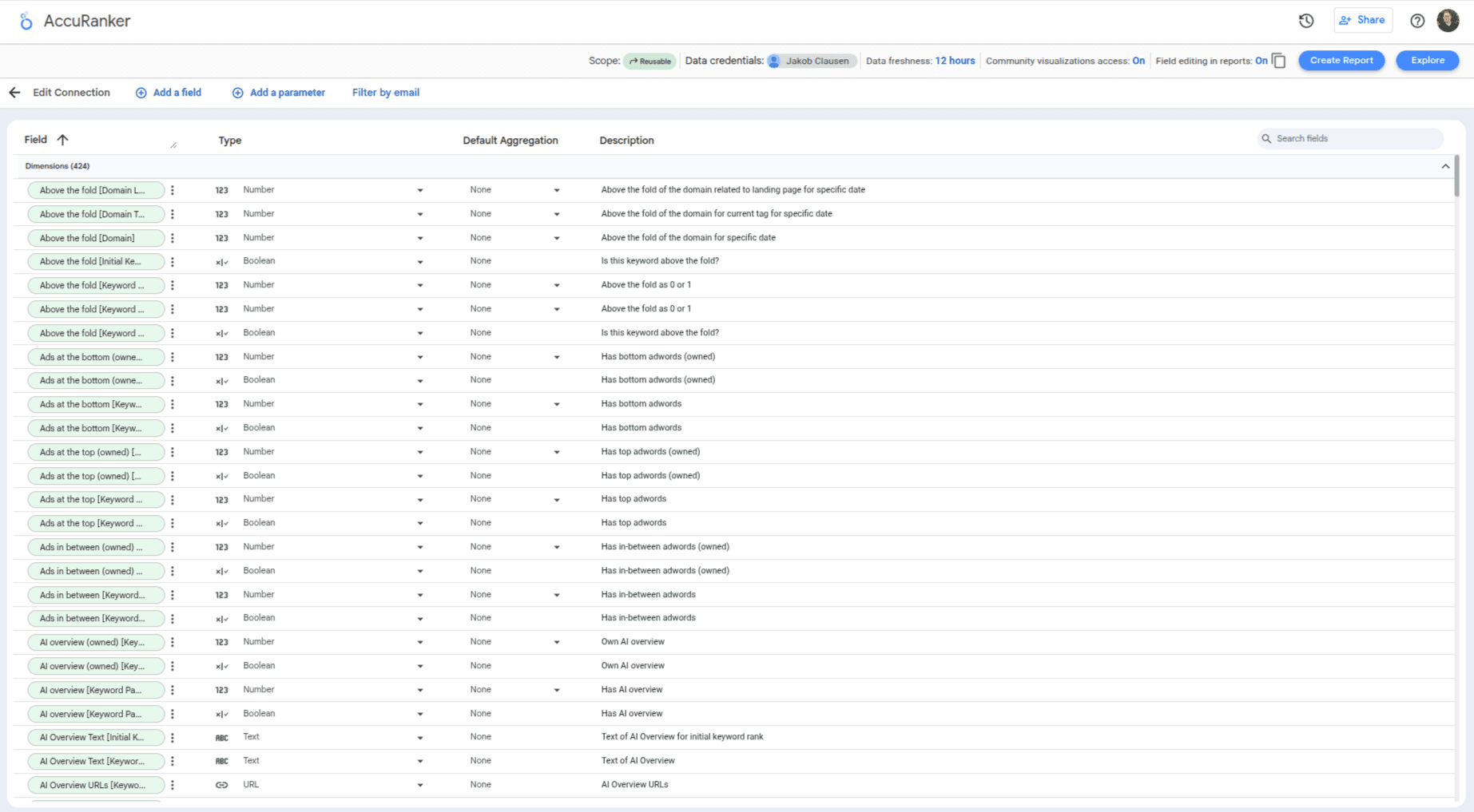Open aggregation dropdown for AI overview [Keyword Pa... Number row

pyautogui.click(x=557, y=690)
